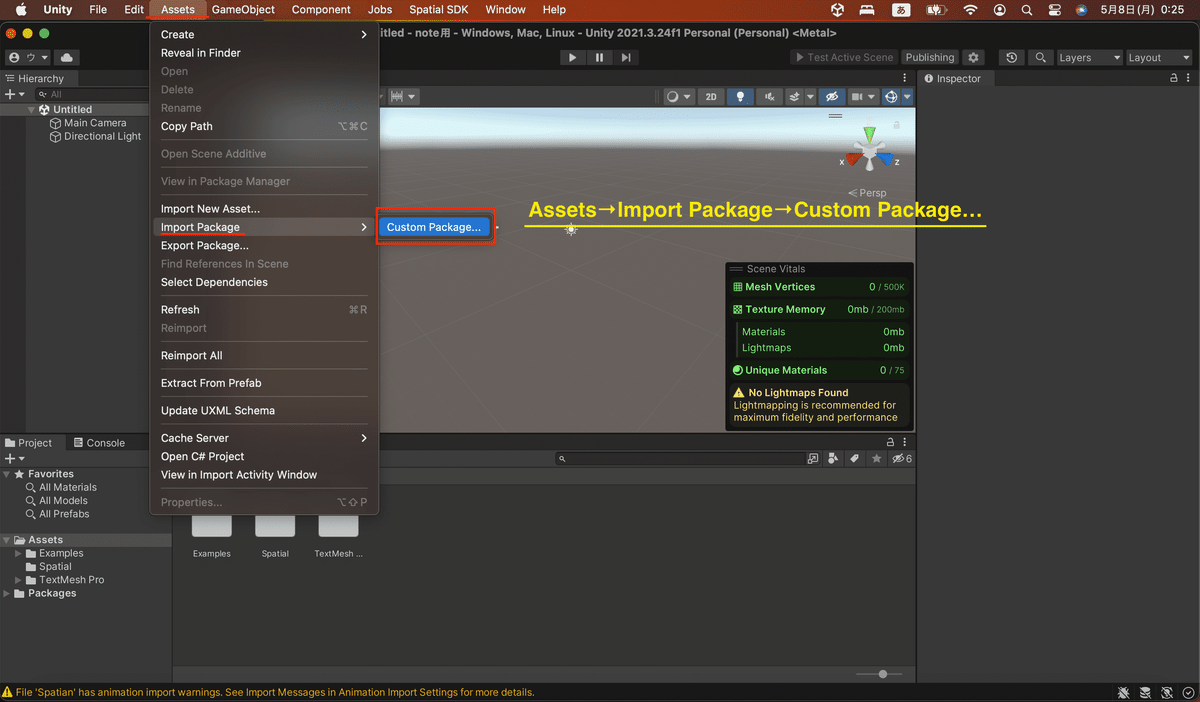
Task: Click the macOS Control Center icon
Action: point(1054,10)
